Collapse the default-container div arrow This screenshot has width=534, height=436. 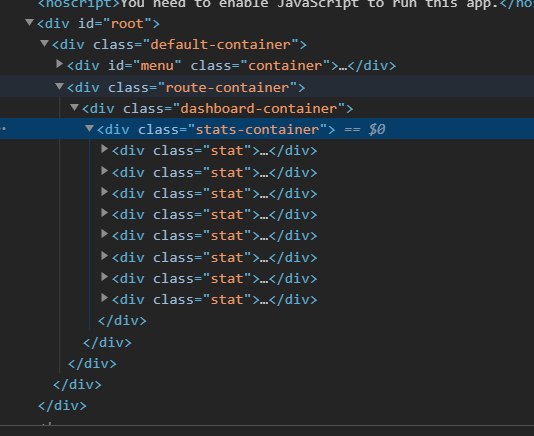(x=45, y=44)
